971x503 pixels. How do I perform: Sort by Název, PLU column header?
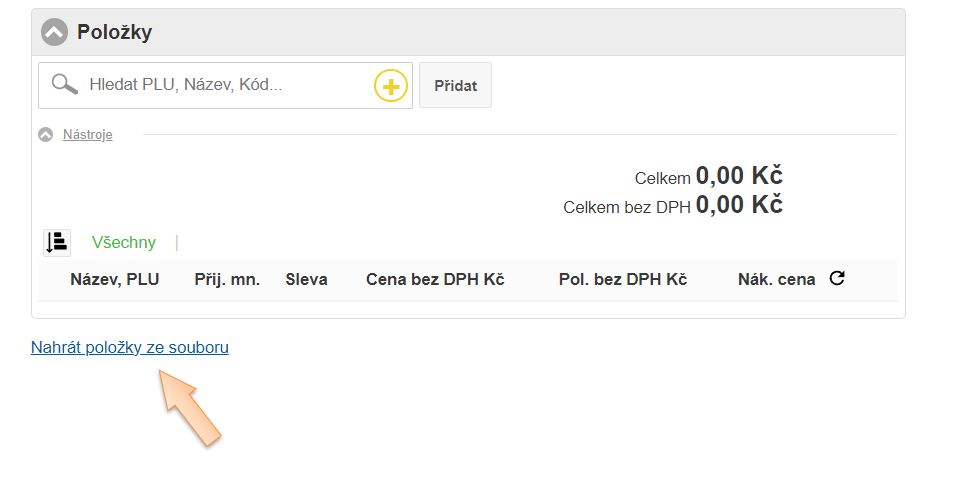[114, 279]
